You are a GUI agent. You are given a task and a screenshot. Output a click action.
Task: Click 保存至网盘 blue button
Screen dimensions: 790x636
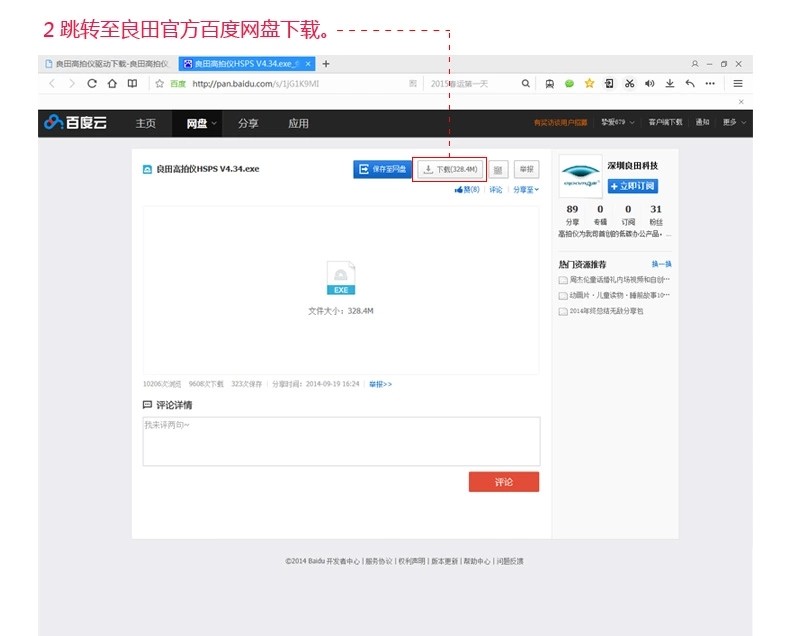(x=382, y=169)
